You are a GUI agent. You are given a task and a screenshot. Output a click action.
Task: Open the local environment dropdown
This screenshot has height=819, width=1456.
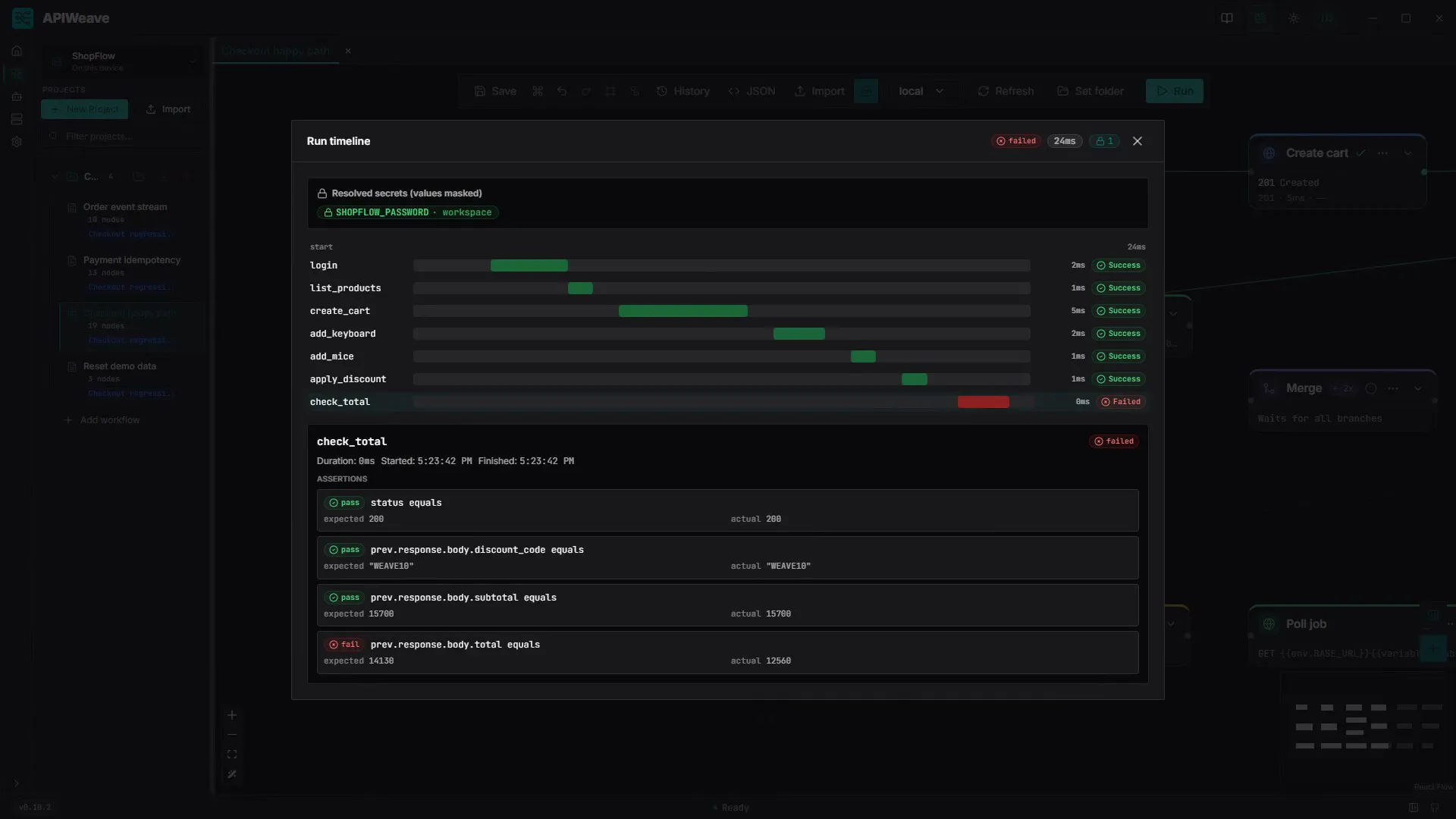(922, 91)
